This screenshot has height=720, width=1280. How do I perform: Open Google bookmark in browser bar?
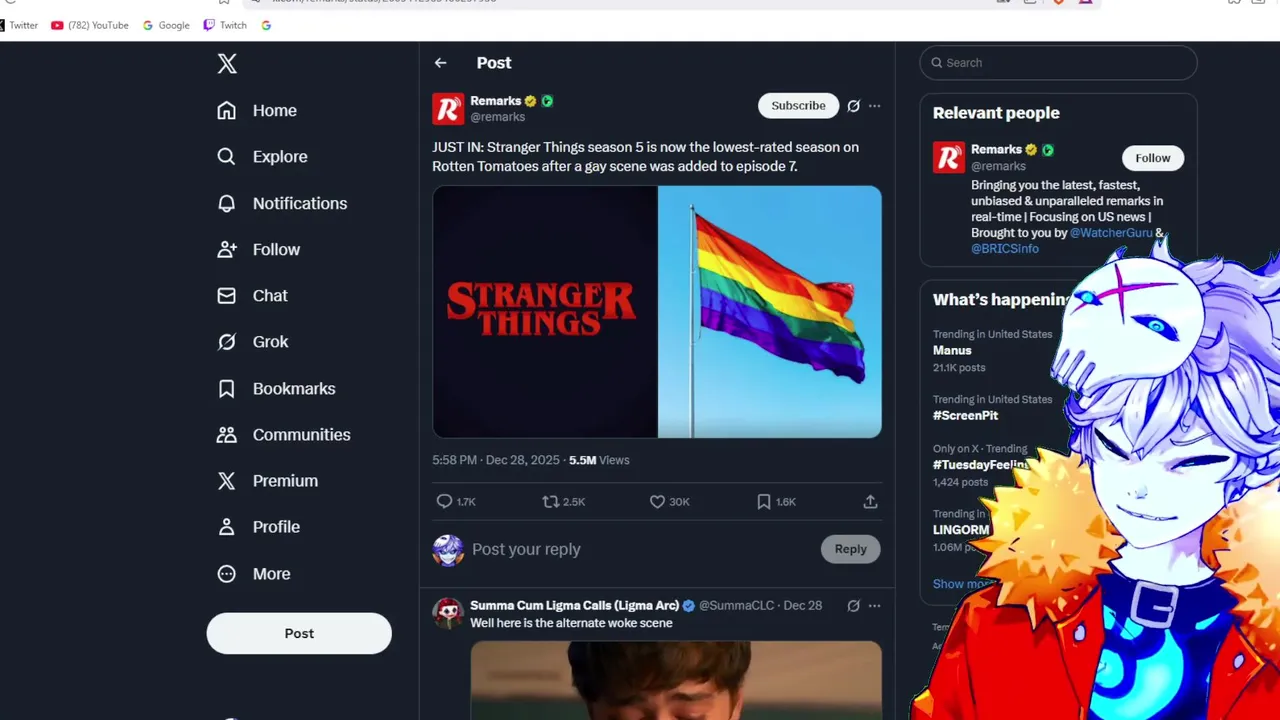coord(166,26)
